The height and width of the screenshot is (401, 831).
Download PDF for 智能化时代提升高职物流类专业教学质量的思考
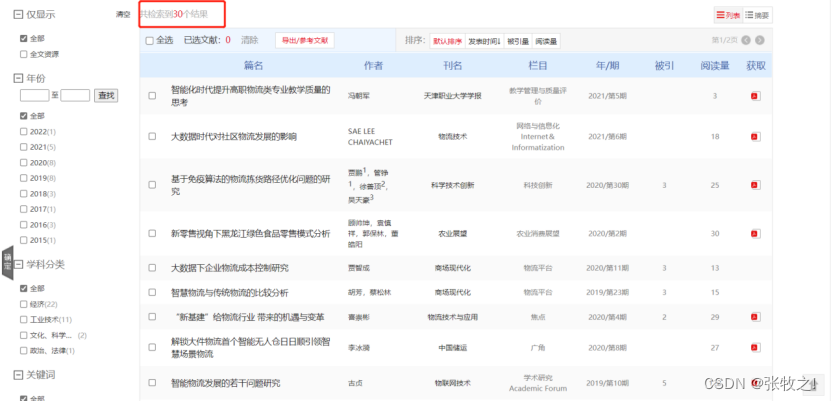pyautogui.click(x=755, y=96)
